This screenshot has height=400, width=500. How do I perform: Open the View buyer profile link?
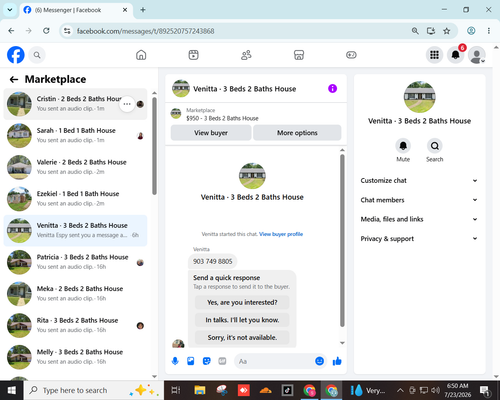pyautogui.click(x=281, y=234)
